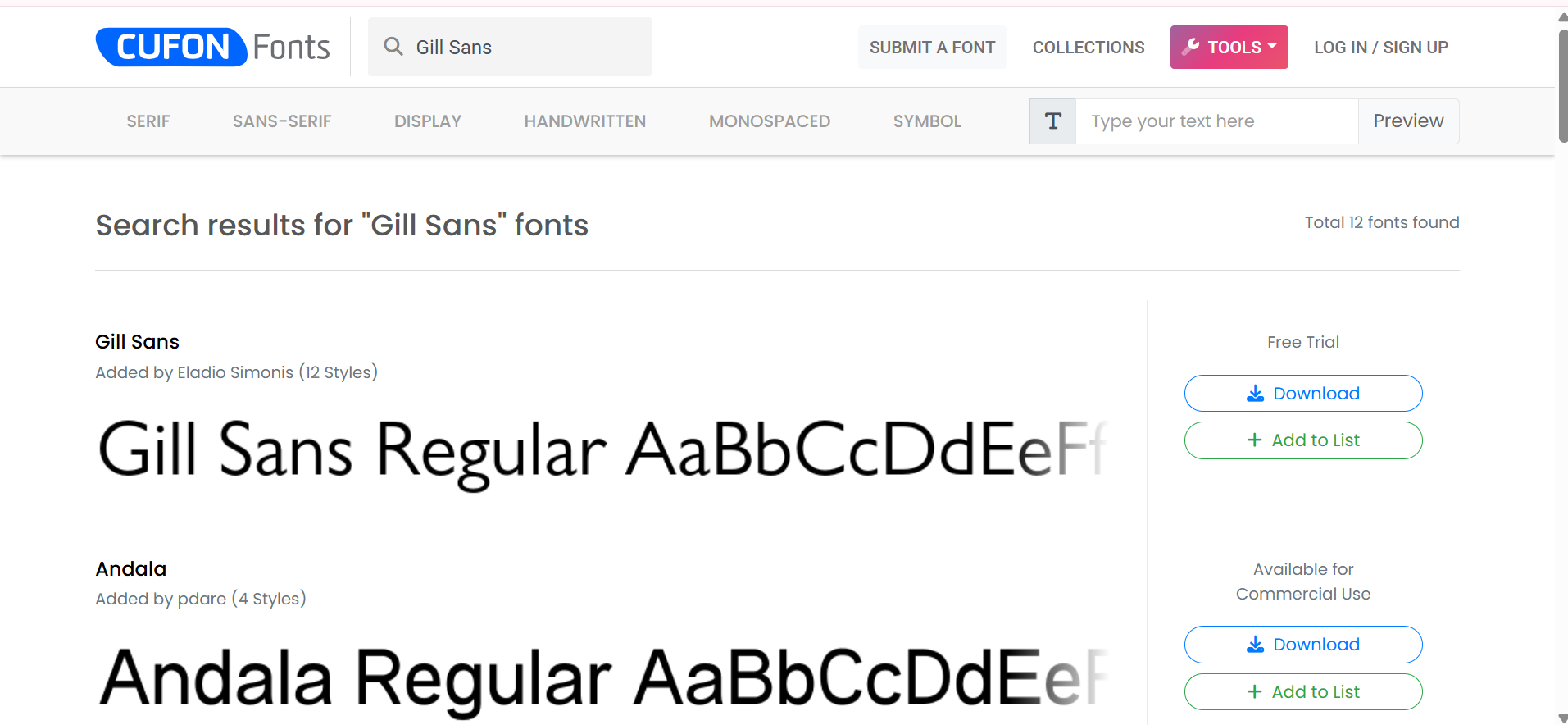The image size is (1568, 725).
Task: Click the CUFON Fonts logo
Action: [x=211, y=47]
